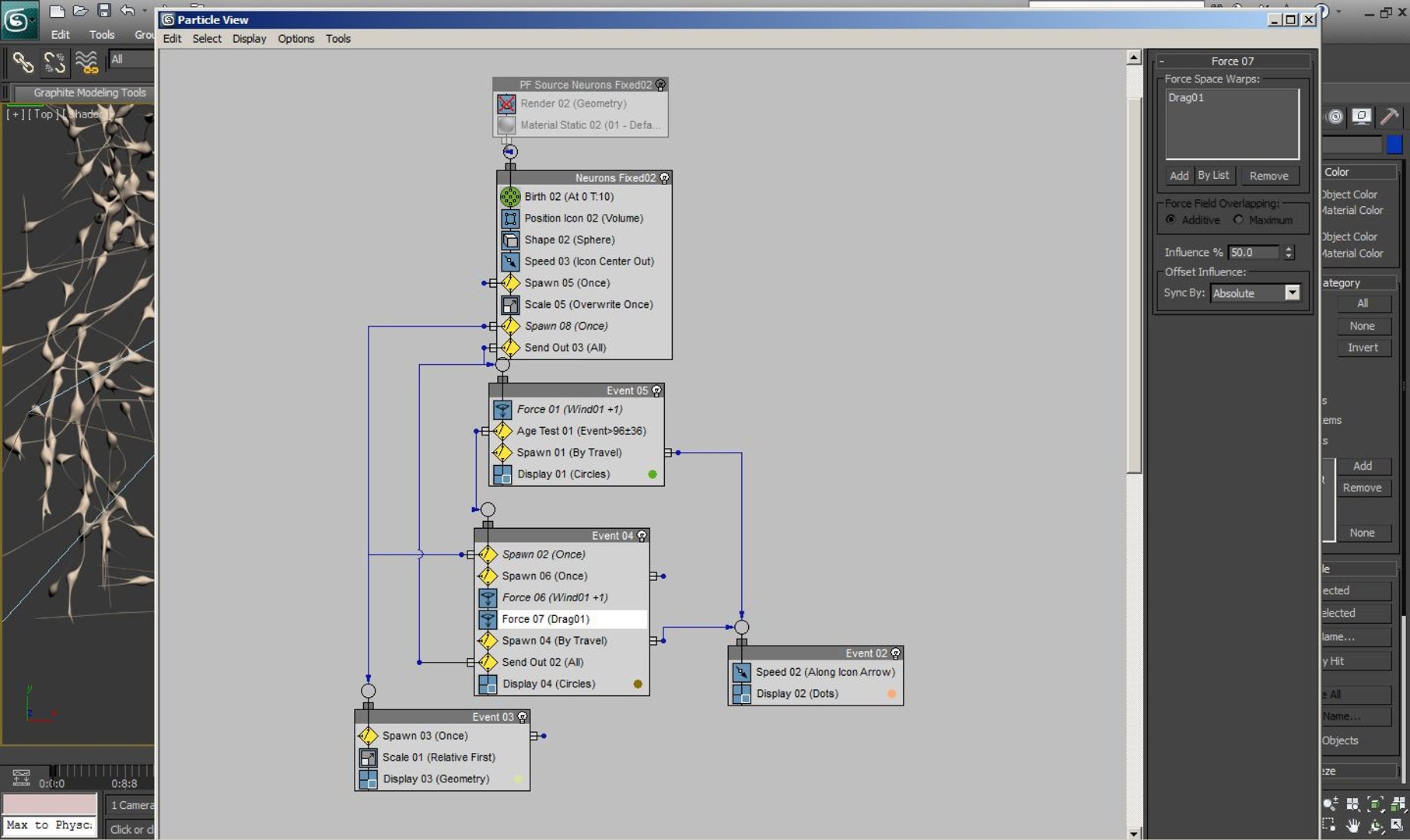Click the None category button
The width and height of the screenshot is (1410, 840).
point(1363,326)
